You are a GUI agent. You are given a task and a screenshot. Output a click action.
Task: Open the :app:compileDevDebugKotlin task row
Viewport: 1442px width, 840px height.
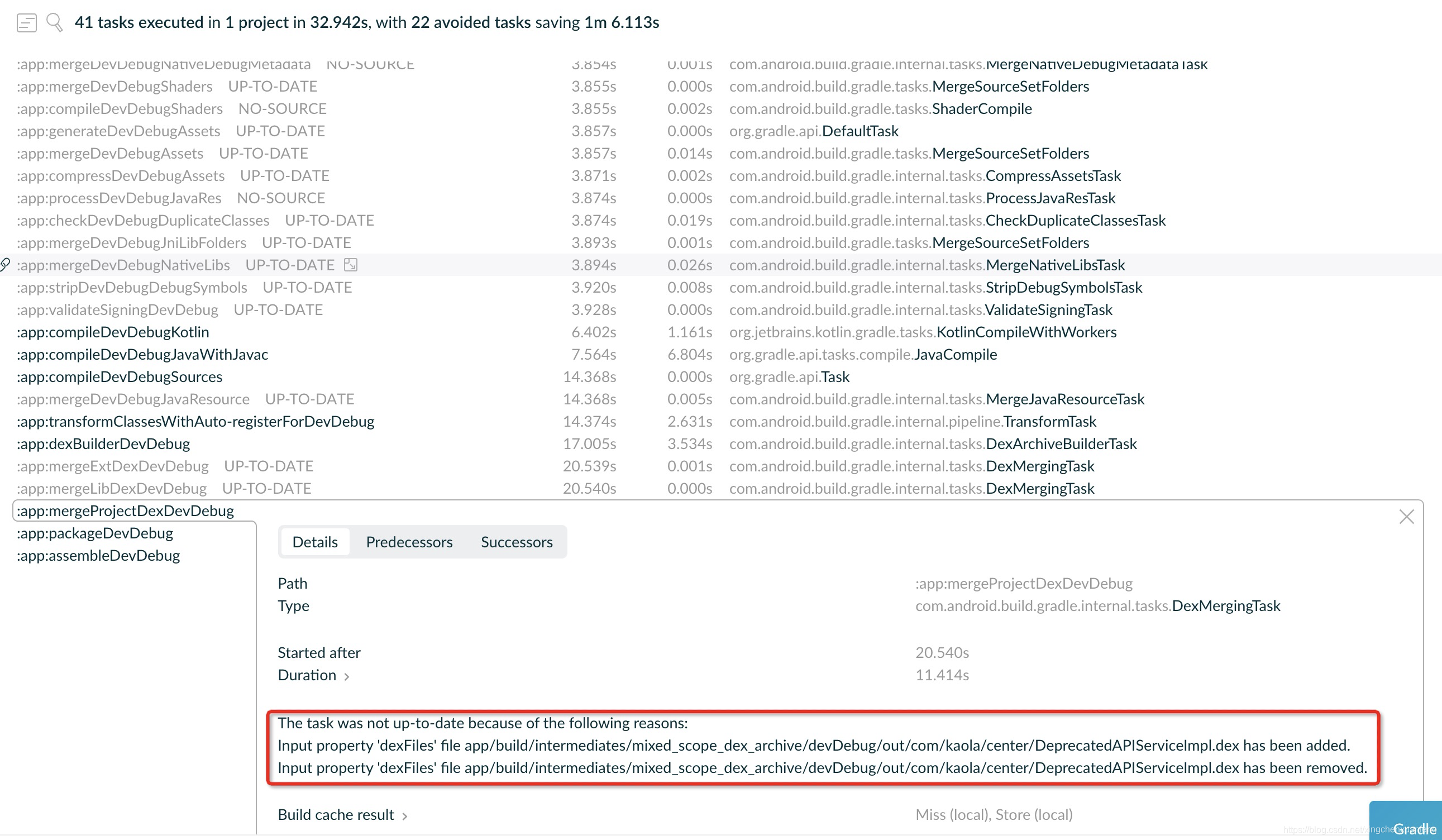tap(113, 332)
